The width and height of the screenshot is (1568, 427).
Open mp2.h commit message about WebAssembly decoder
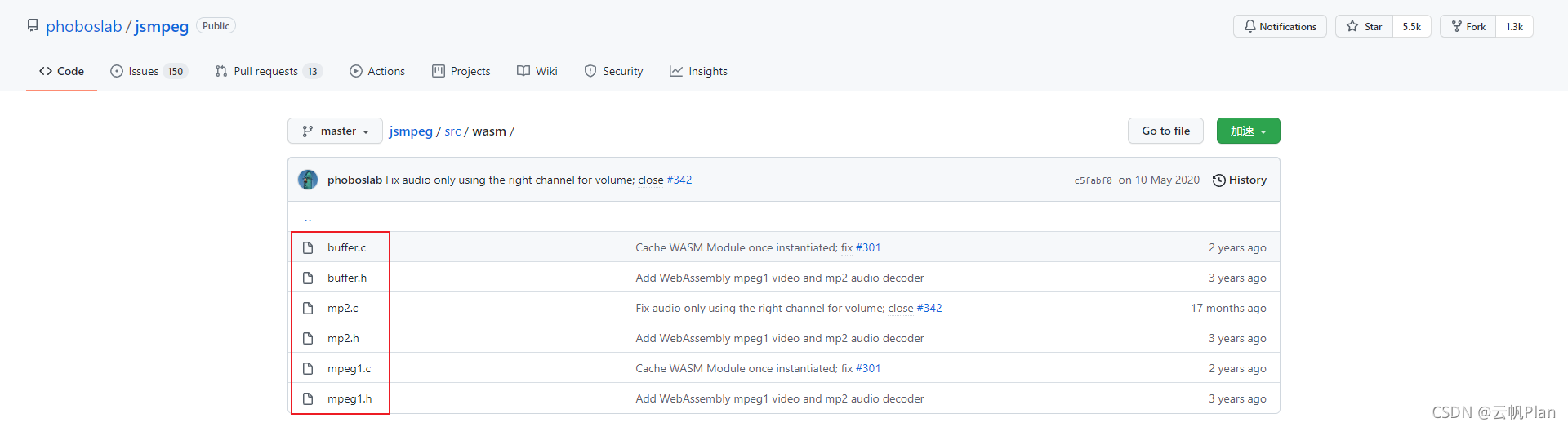(780, 338)
